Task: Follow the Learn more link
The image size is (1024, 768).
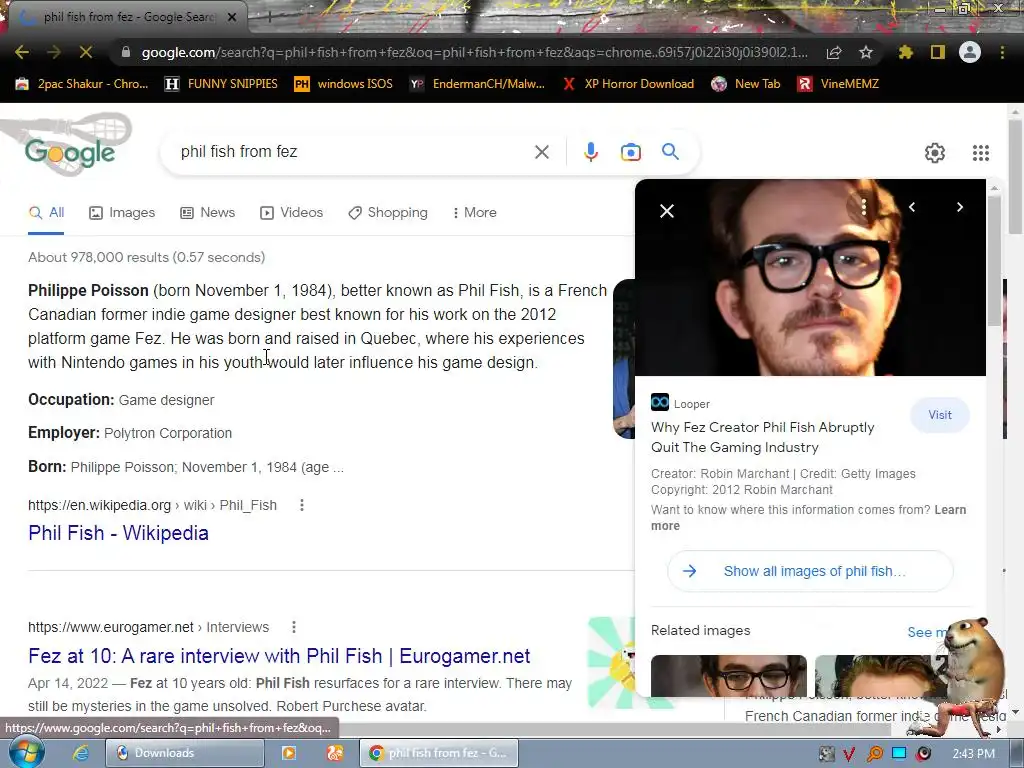Action: pos(950,510)
